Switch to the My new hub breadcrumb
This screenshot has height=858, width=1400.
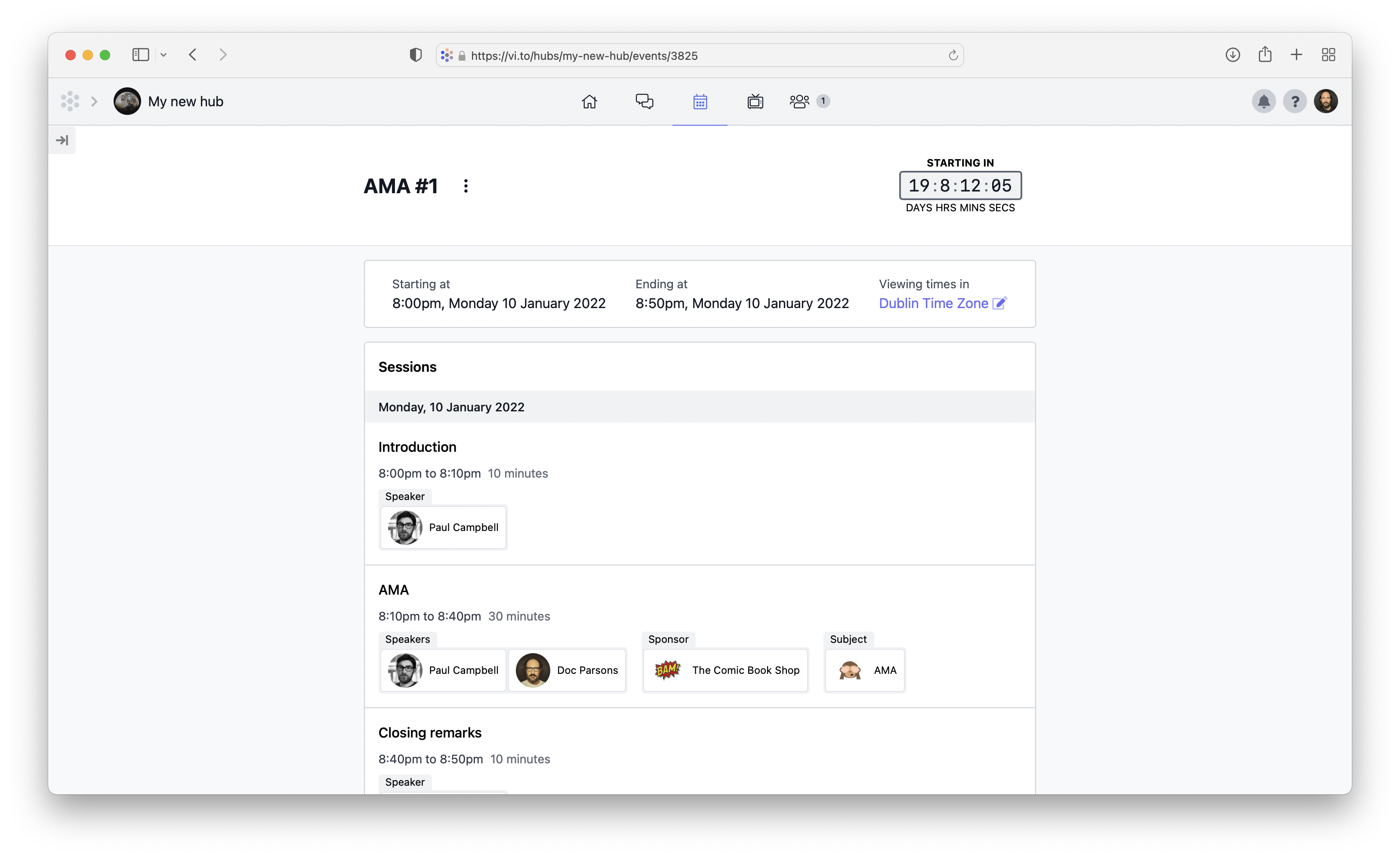pos(186,101)
